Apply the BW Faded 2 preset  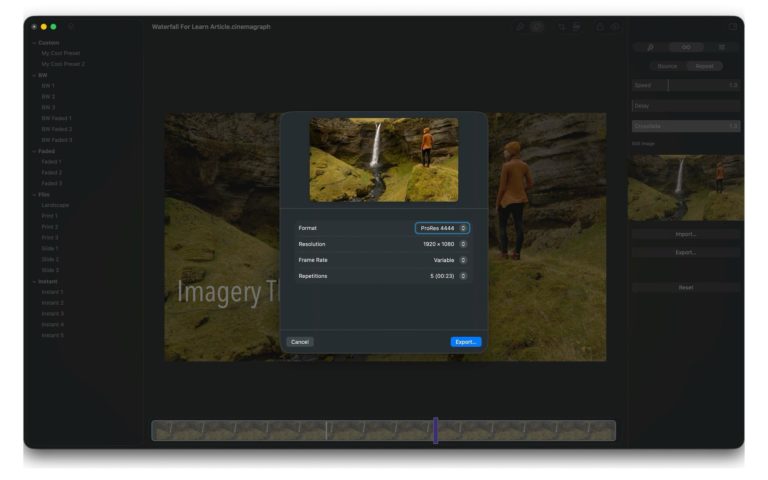[56, 129]
